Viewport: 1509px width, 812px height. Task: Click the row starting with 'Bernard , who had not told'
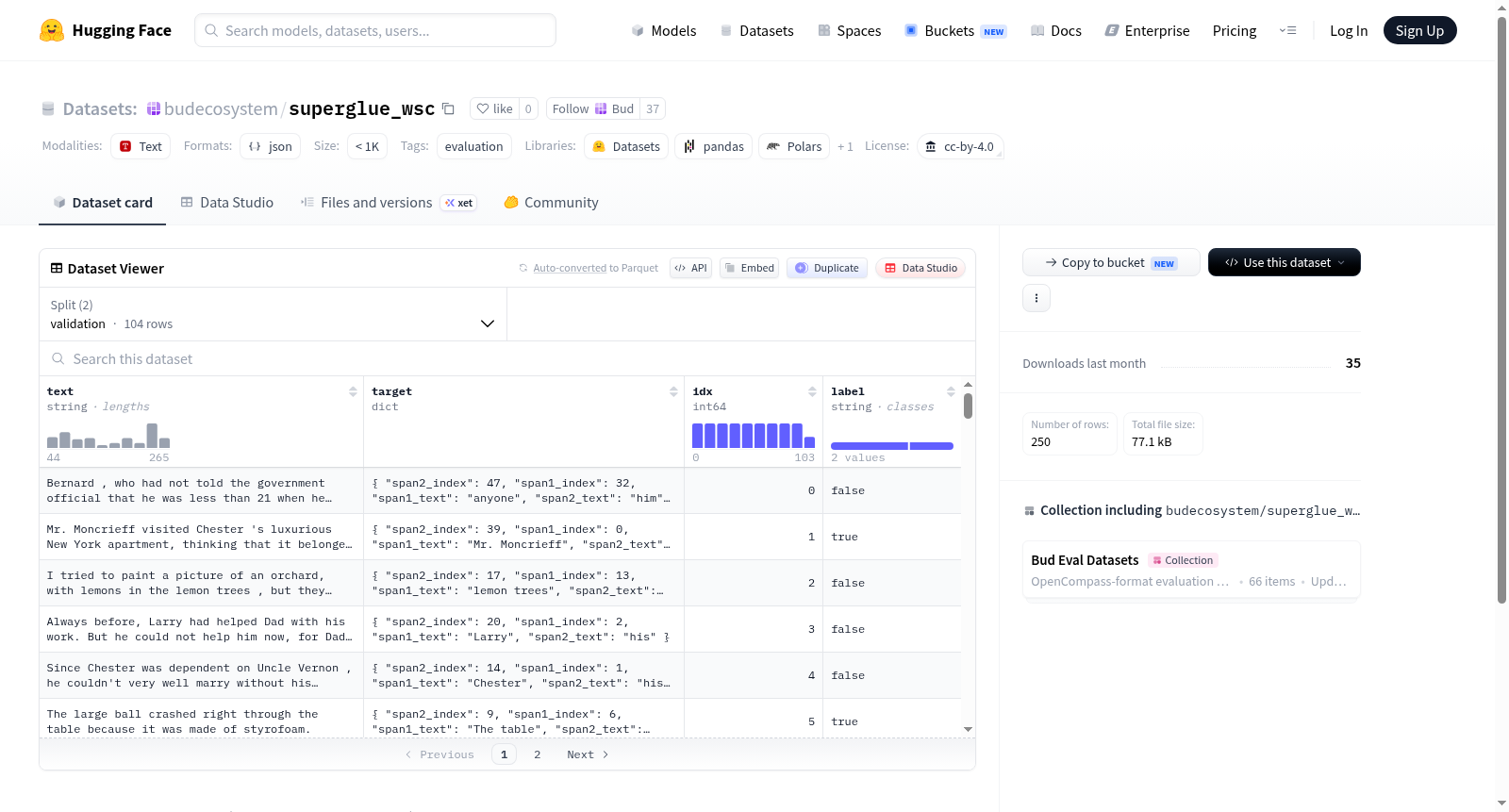pyautogui.click(x=500, y=490)
